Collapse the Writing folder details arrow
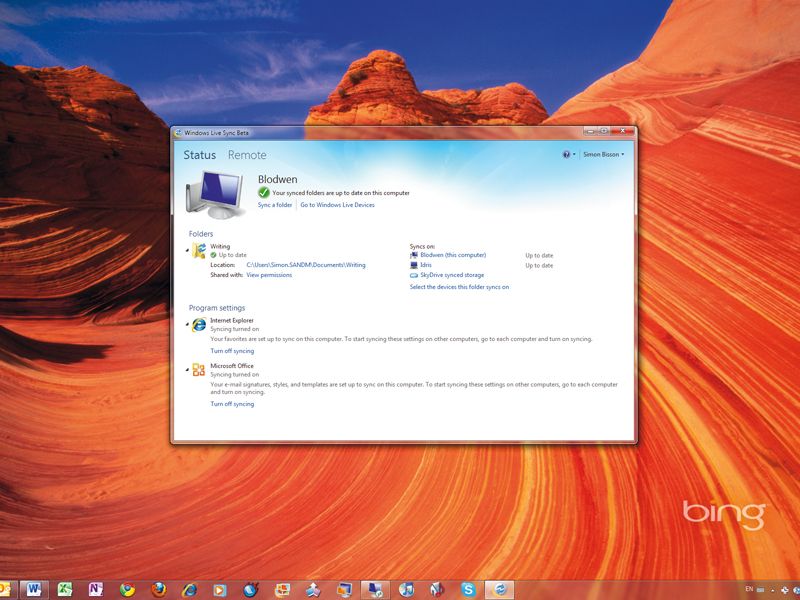The width and height of the screenshot is (800, 600). click(x=189, y=249)
